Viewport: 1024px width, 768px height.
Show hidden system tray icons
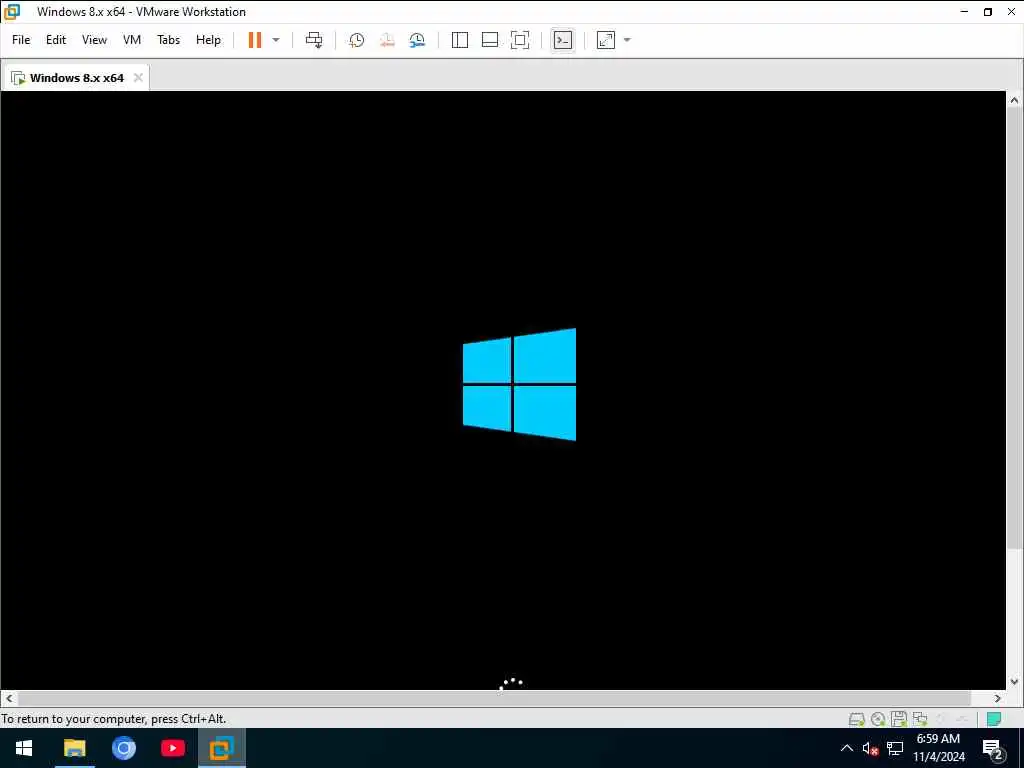pyautogui.click(x=846, y=748)
